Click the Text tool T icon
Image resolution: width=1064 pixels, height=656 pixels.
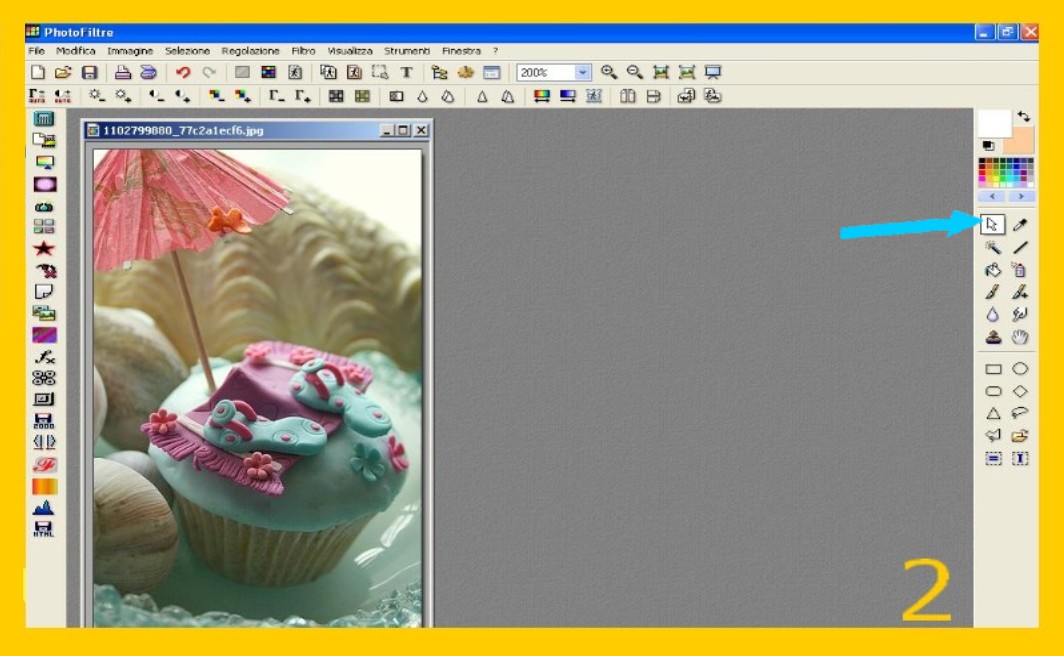click(406, 73)
